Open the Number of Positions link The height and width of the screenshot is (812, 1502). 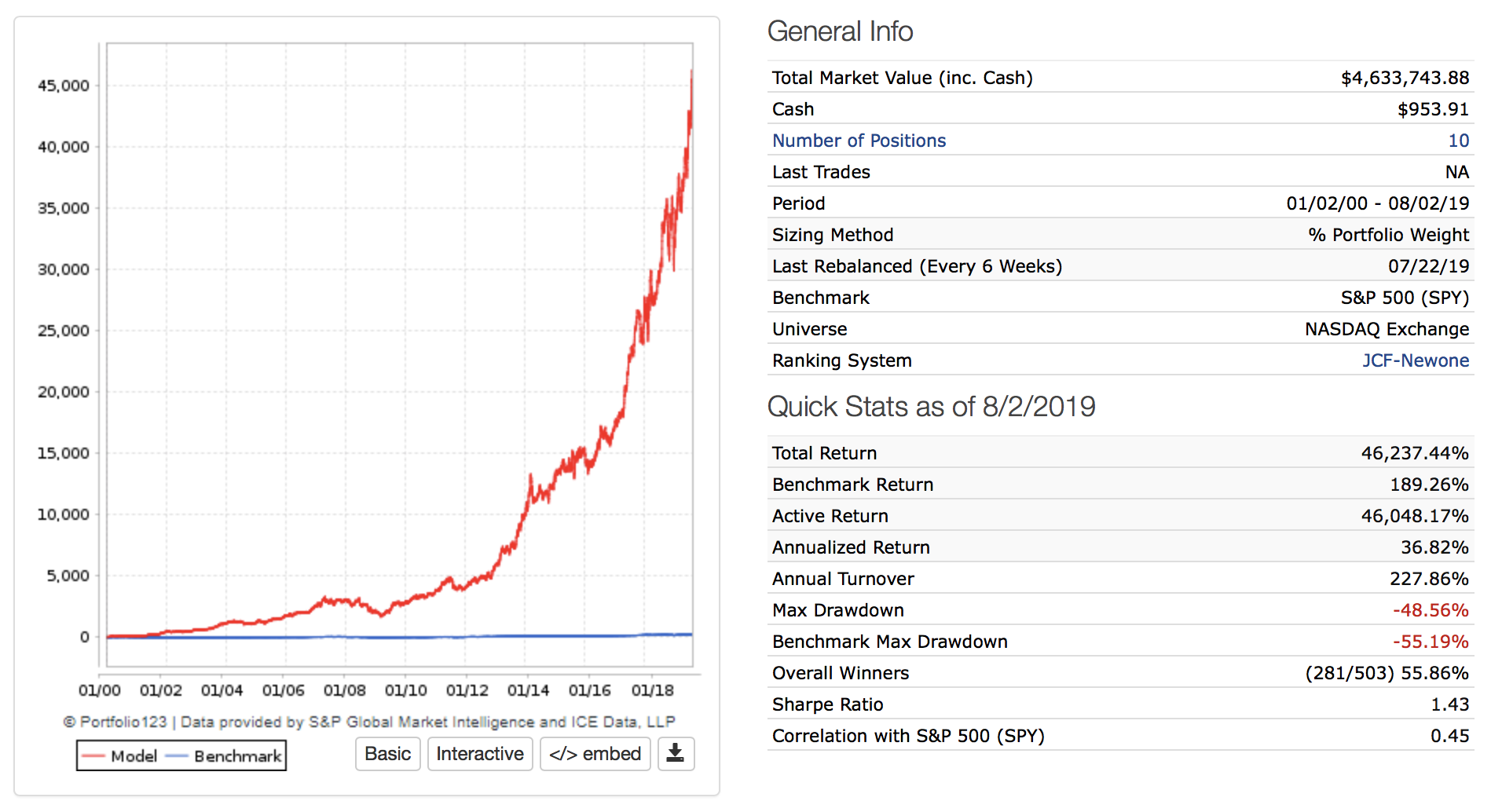859,141
